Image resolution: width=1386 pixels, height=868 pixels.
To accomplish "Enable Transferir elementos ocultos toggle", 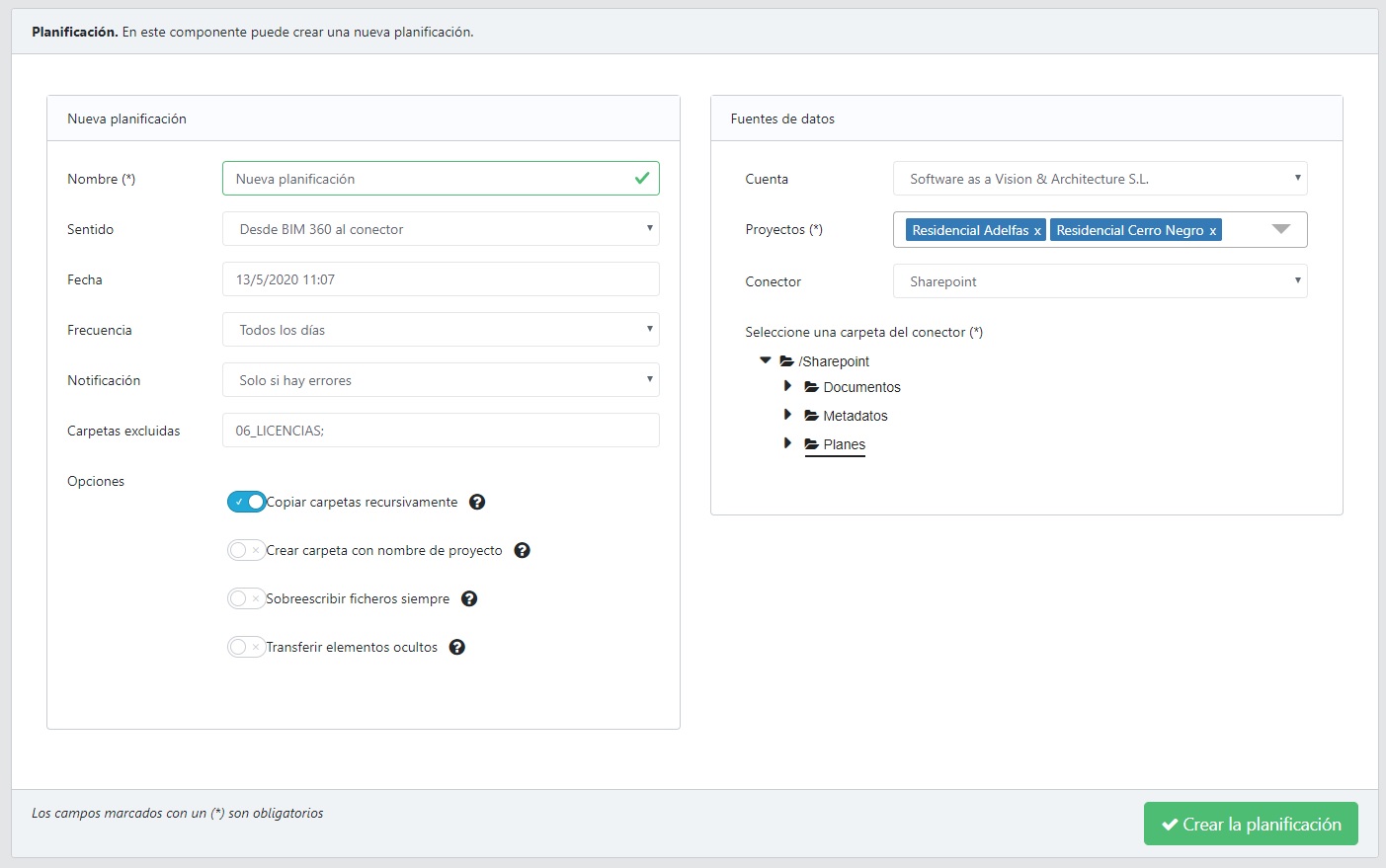I will 245,647.
